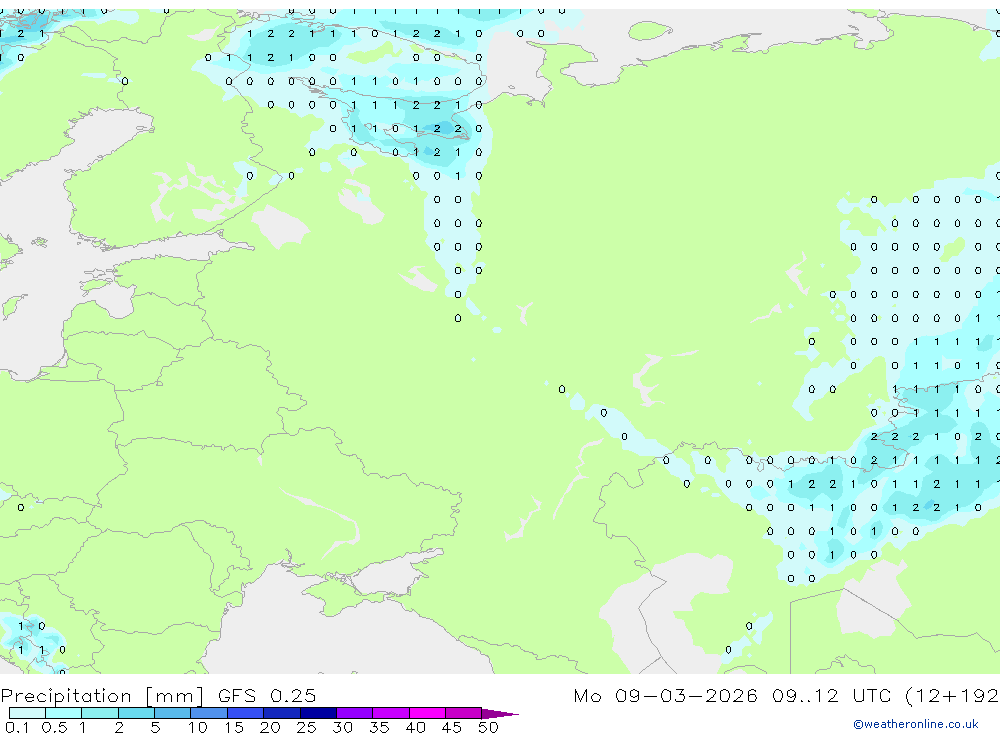Screen dimensions: 1000x733
Task: Select the 5–10 mm blue legend swatch
Action: click(x=173, y=713)
